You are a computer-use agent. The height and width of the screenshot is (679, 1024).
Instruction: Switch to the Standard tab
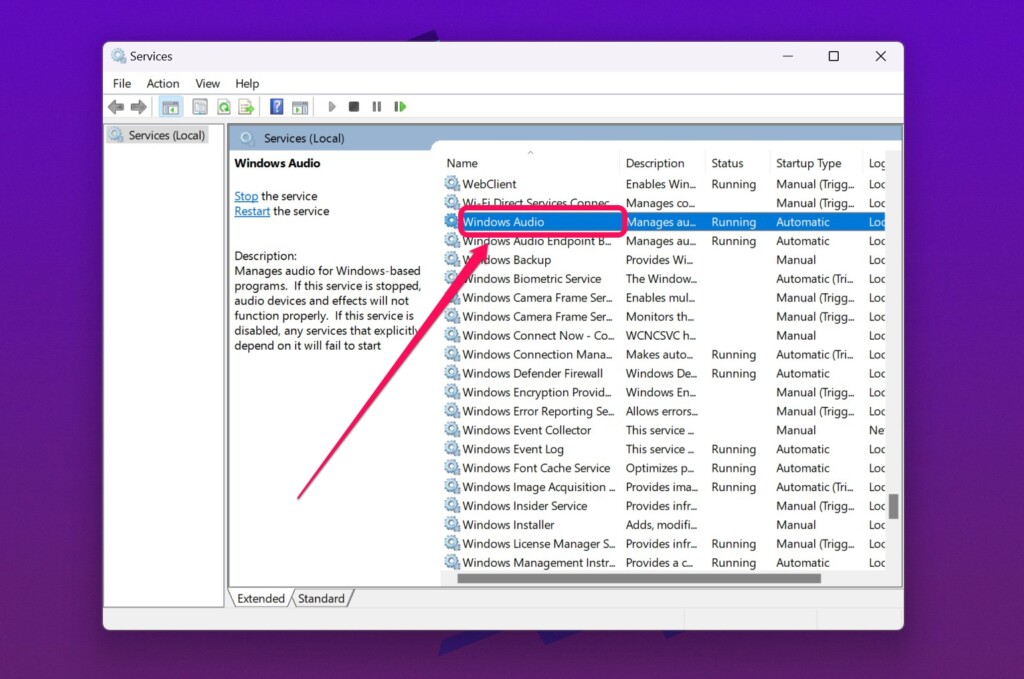(x=321, y=599)
